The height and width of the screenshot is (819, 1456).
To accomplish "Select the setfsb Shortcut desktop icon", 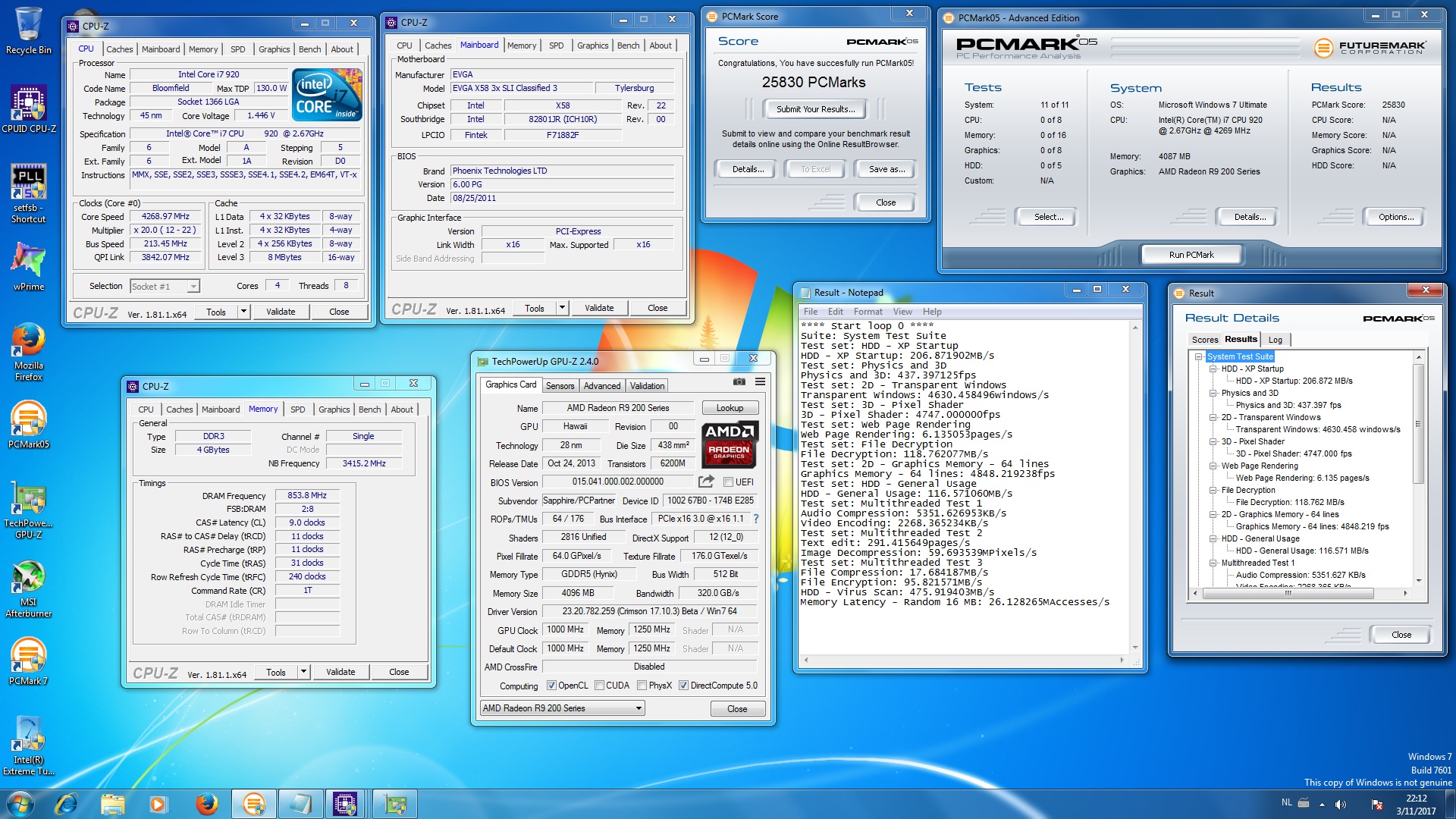I will pyautogui.click(x=29, y=193).
